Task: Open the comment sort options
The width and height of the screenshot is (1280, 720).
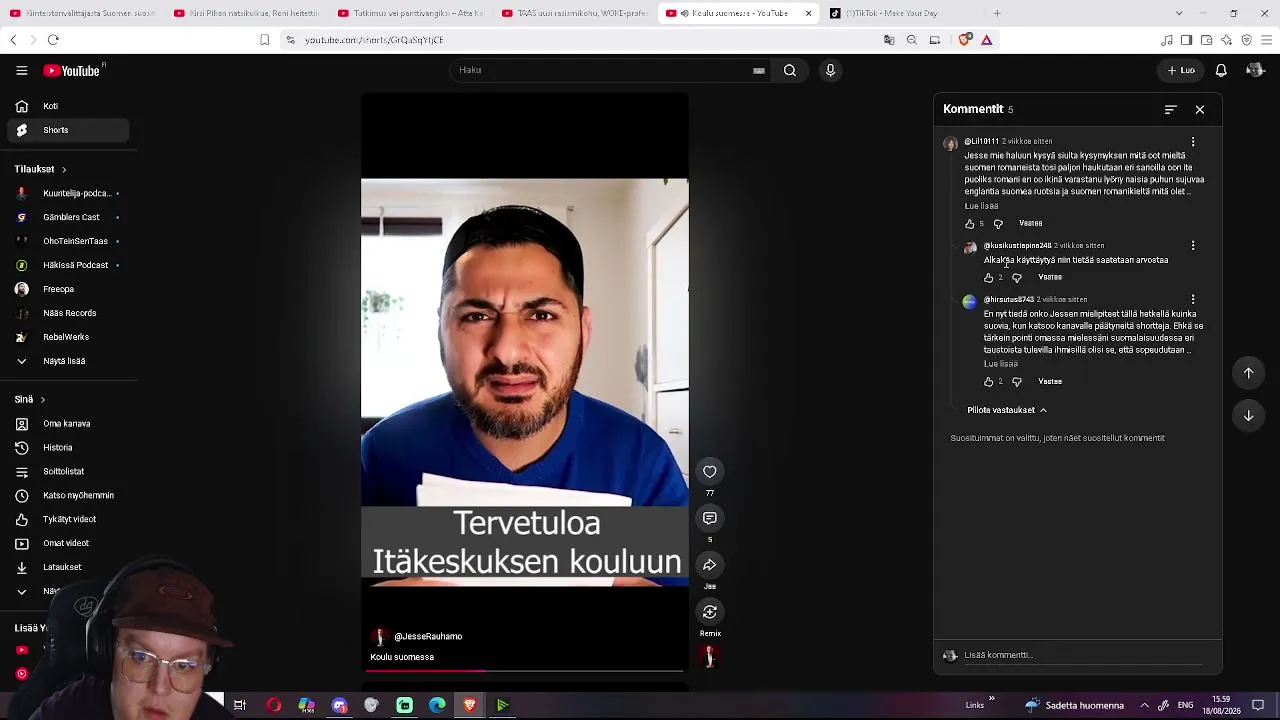Action: (1171, 110)
